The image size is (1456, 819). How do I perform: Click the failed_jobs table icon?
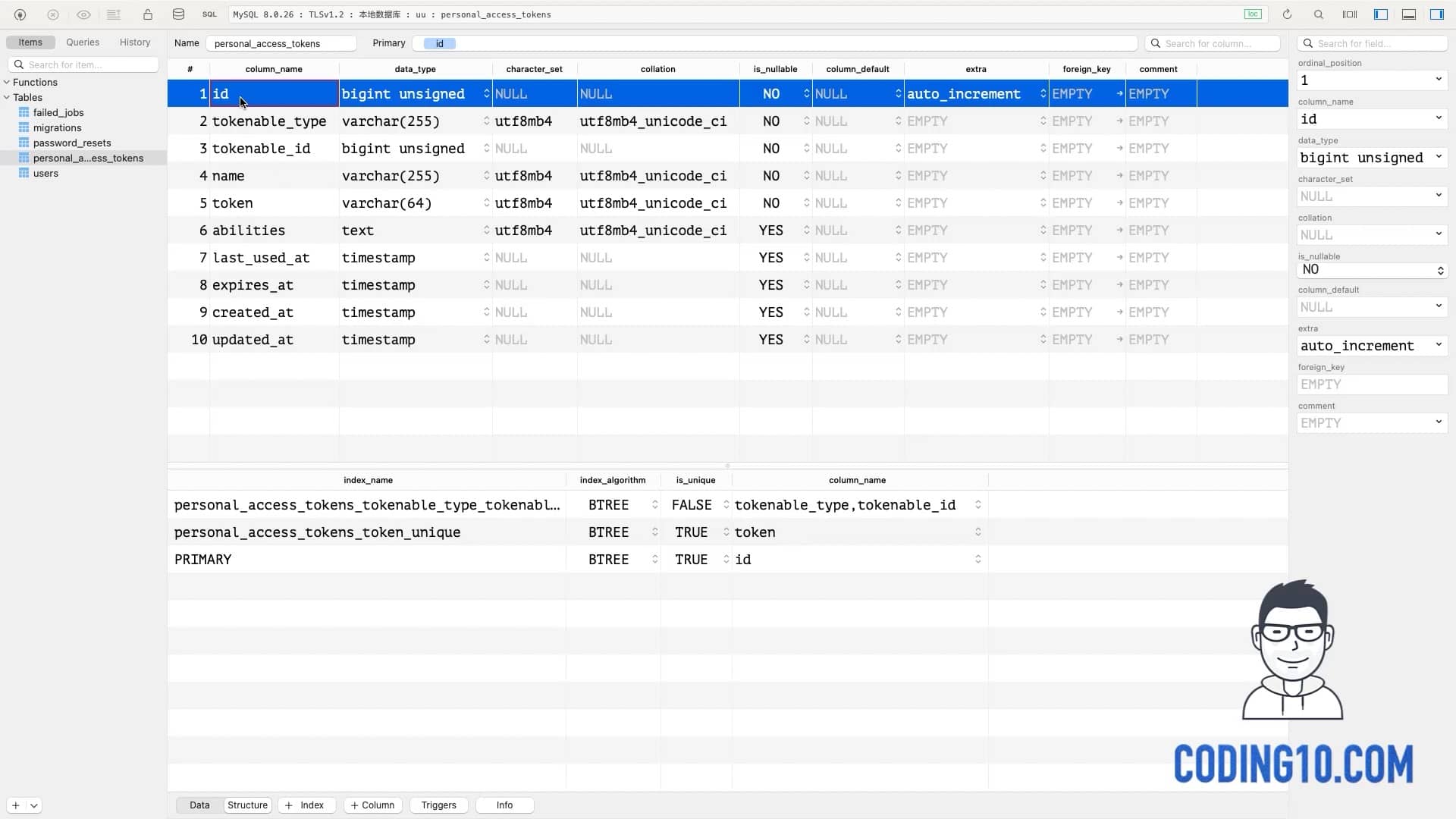(x=24, y=112)
